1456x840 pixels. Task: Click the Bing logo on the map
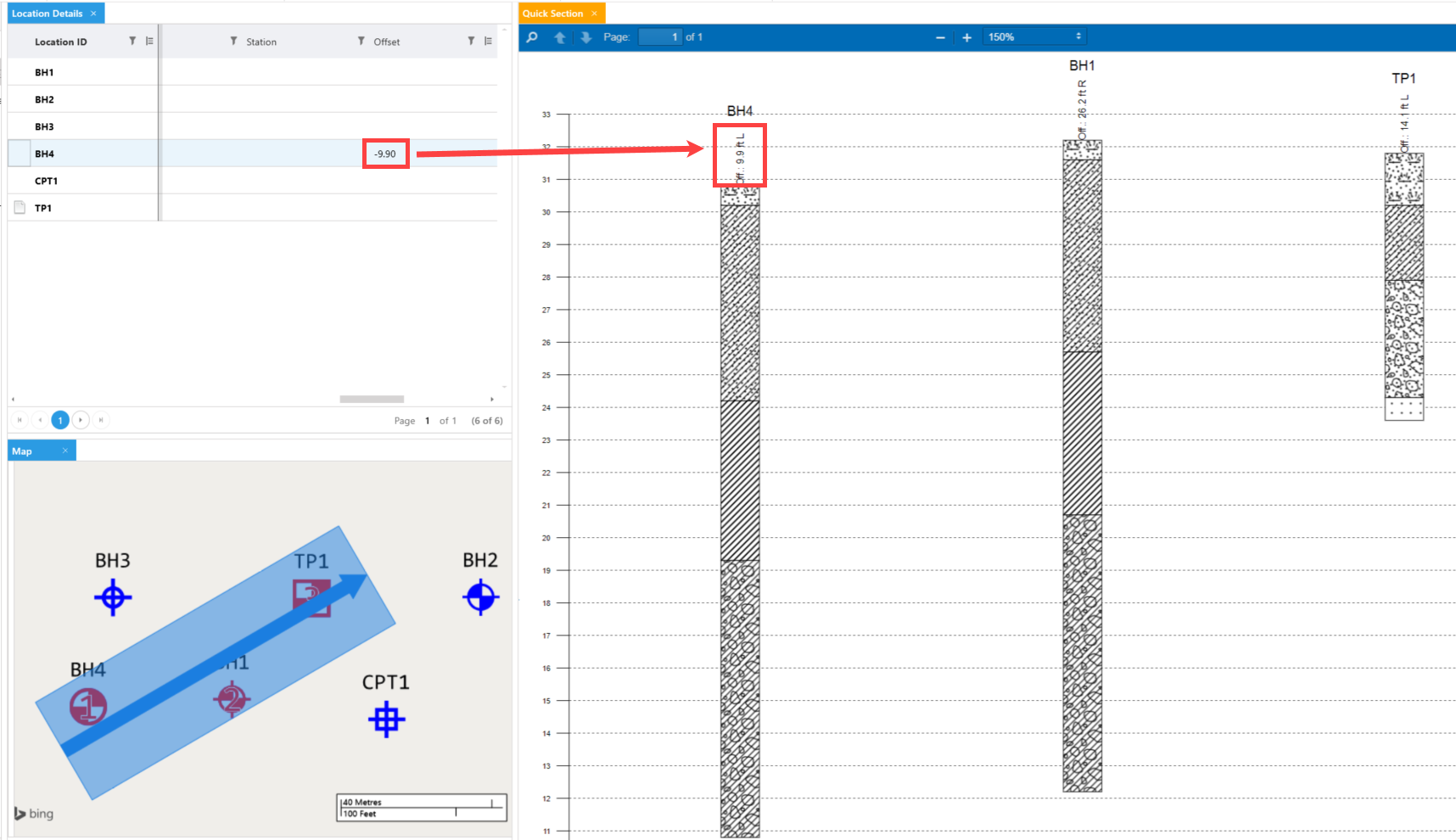34,813
